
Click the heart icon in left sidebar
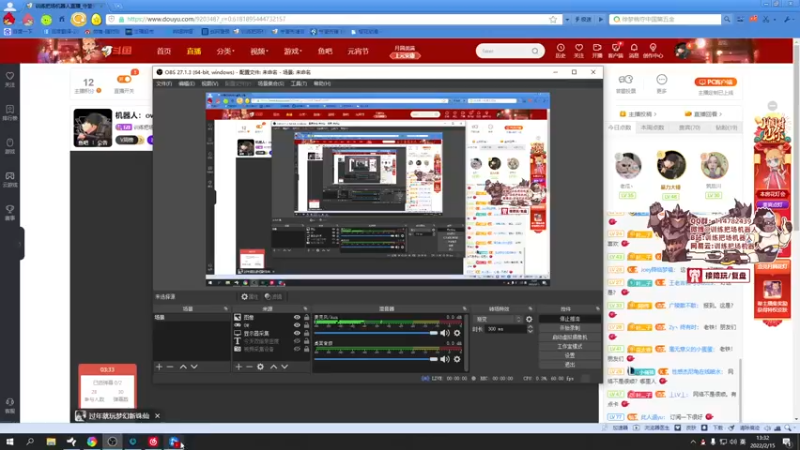[10, 79]
